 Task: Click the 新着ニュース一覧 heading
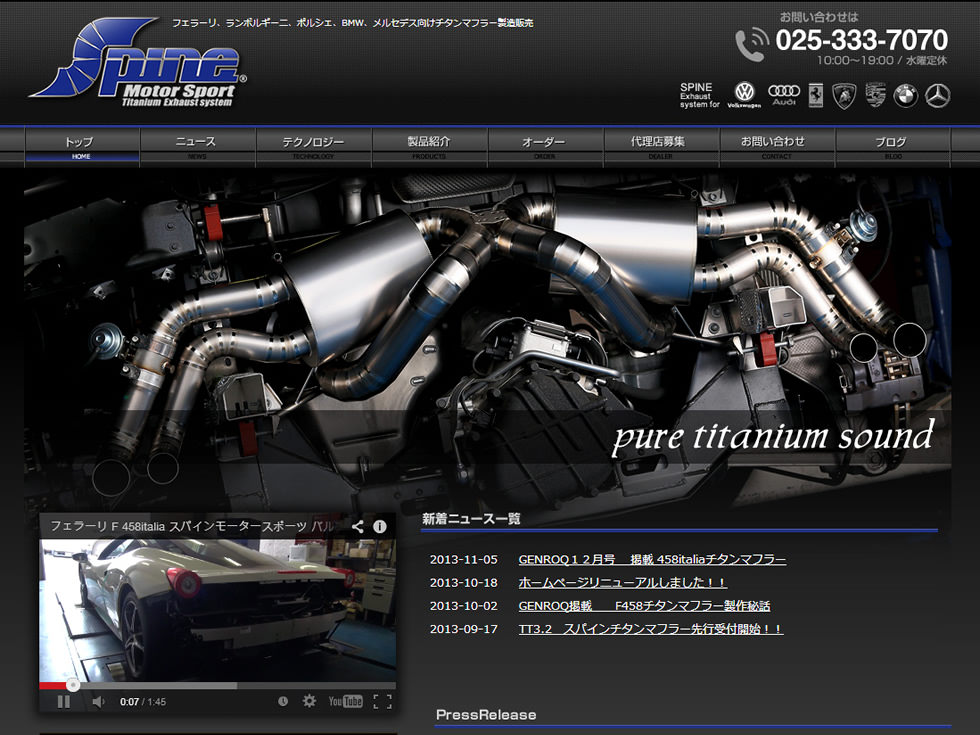tap(471, 519)
